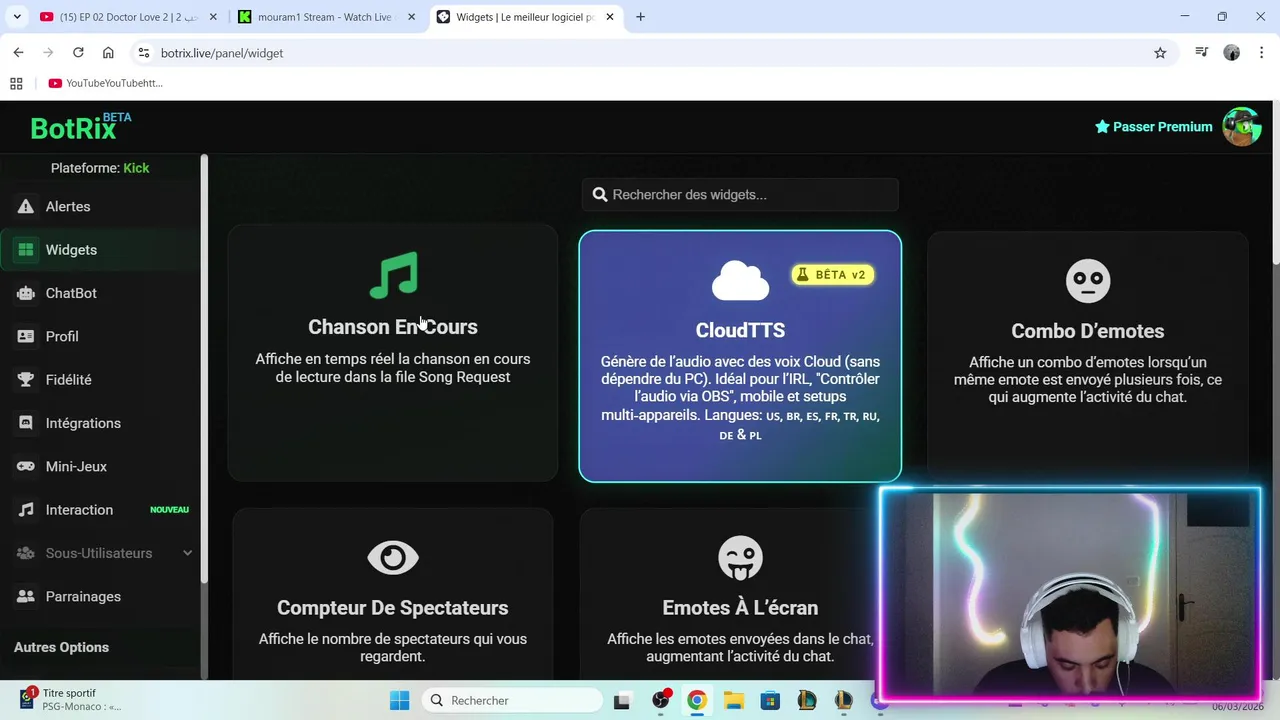Click the botrix.live address bar URL
Screen dimensions: 1280x720
(x=222, y=53)
